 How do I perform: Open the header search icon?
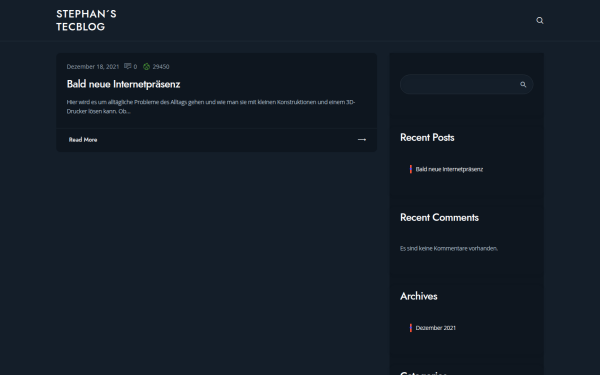click(x=540, y=20)
